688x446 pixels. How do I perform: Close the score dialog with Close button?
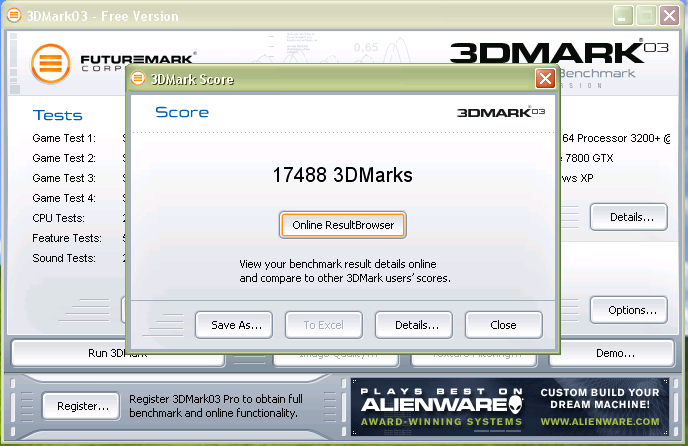pos(504,325)
